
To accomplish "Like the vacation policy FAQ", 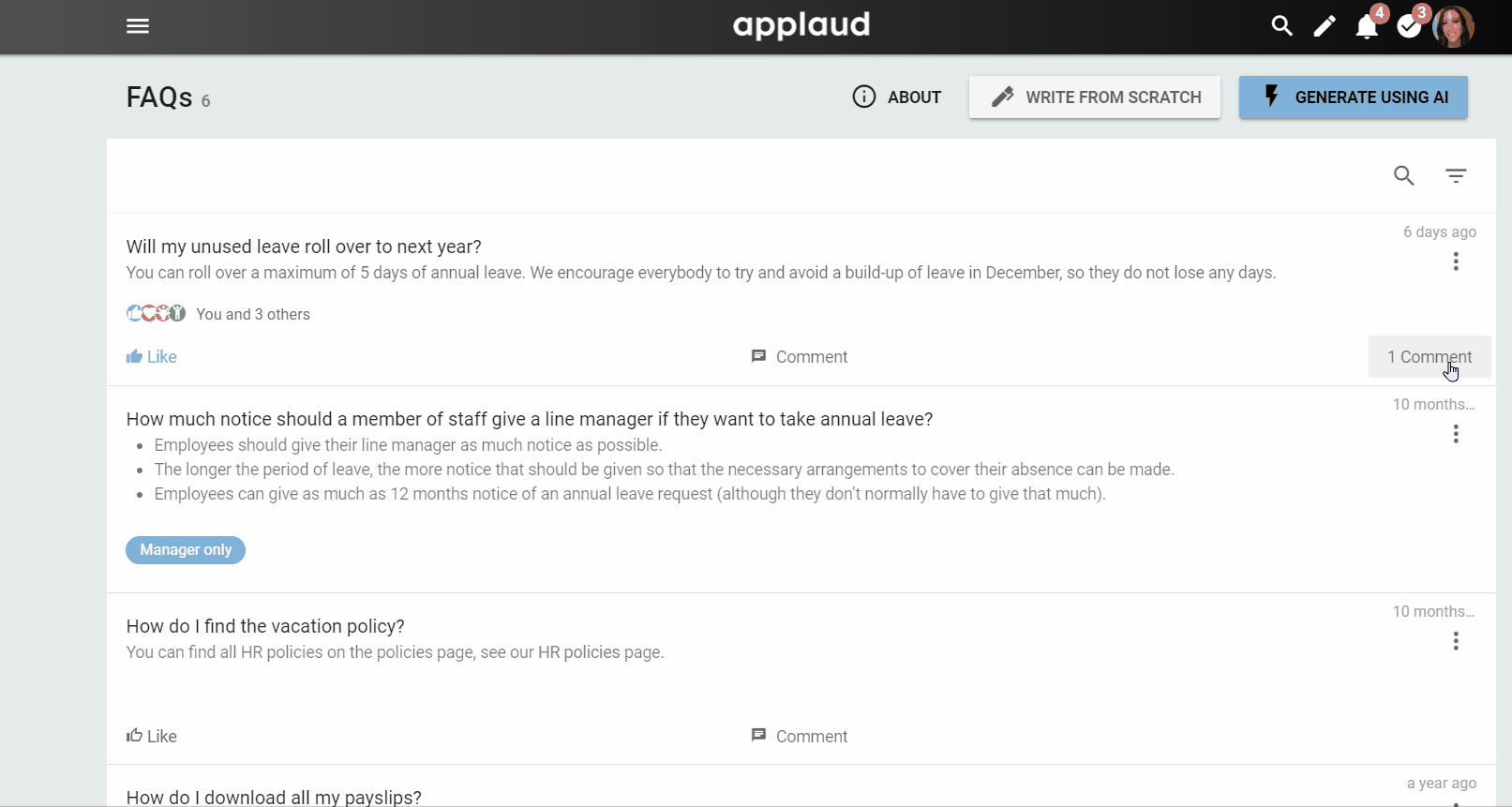I will click(152, 736).
